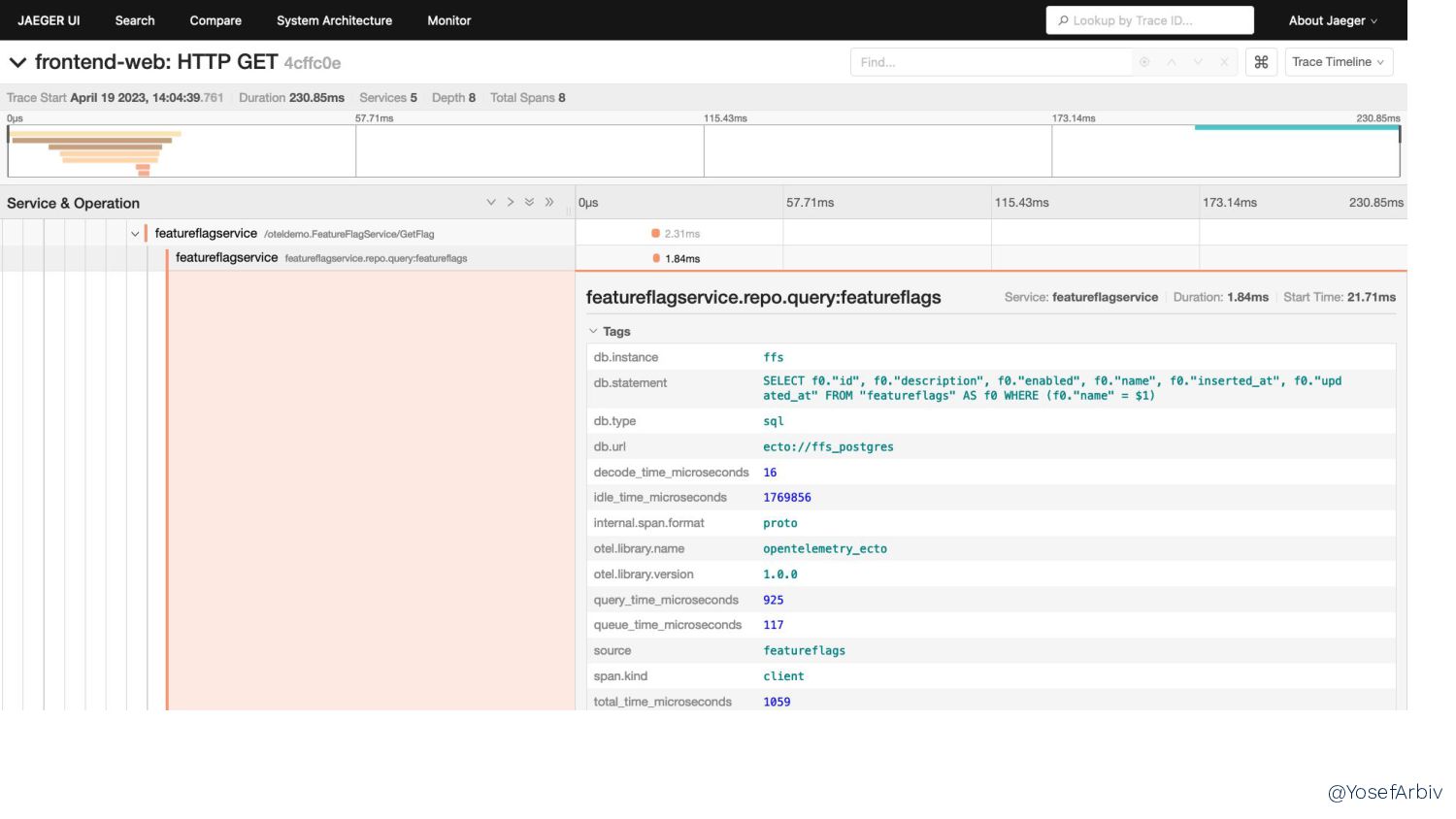Focus search matches target icon
This screenshot has height=819, width=1456.
[1145, 62]
